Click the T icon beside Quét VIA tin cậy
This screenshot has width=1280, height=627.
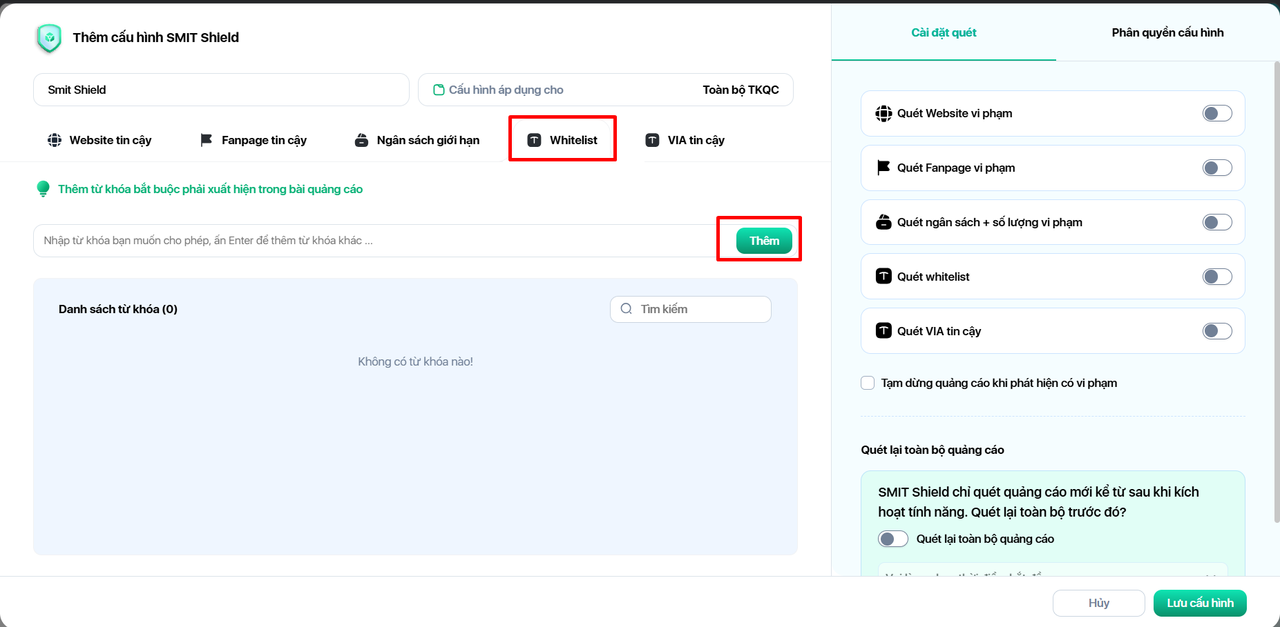click(x=883, y=331)
